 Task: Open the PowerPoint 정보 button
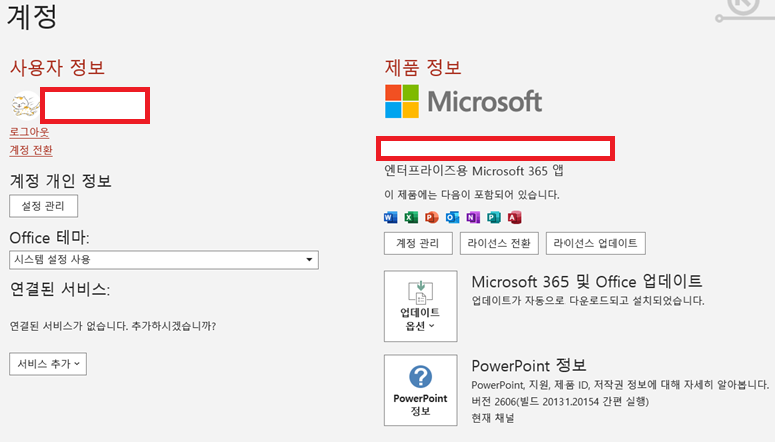point(421,390)
